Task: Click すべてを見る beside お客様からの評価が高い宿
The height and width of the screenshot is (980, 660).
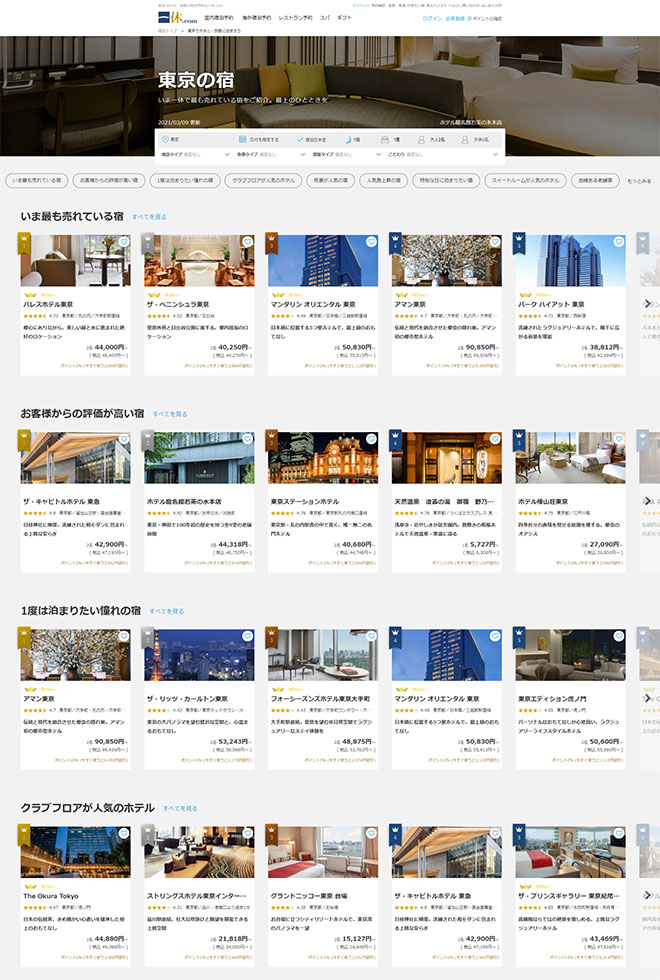Action: coord(170,414)
